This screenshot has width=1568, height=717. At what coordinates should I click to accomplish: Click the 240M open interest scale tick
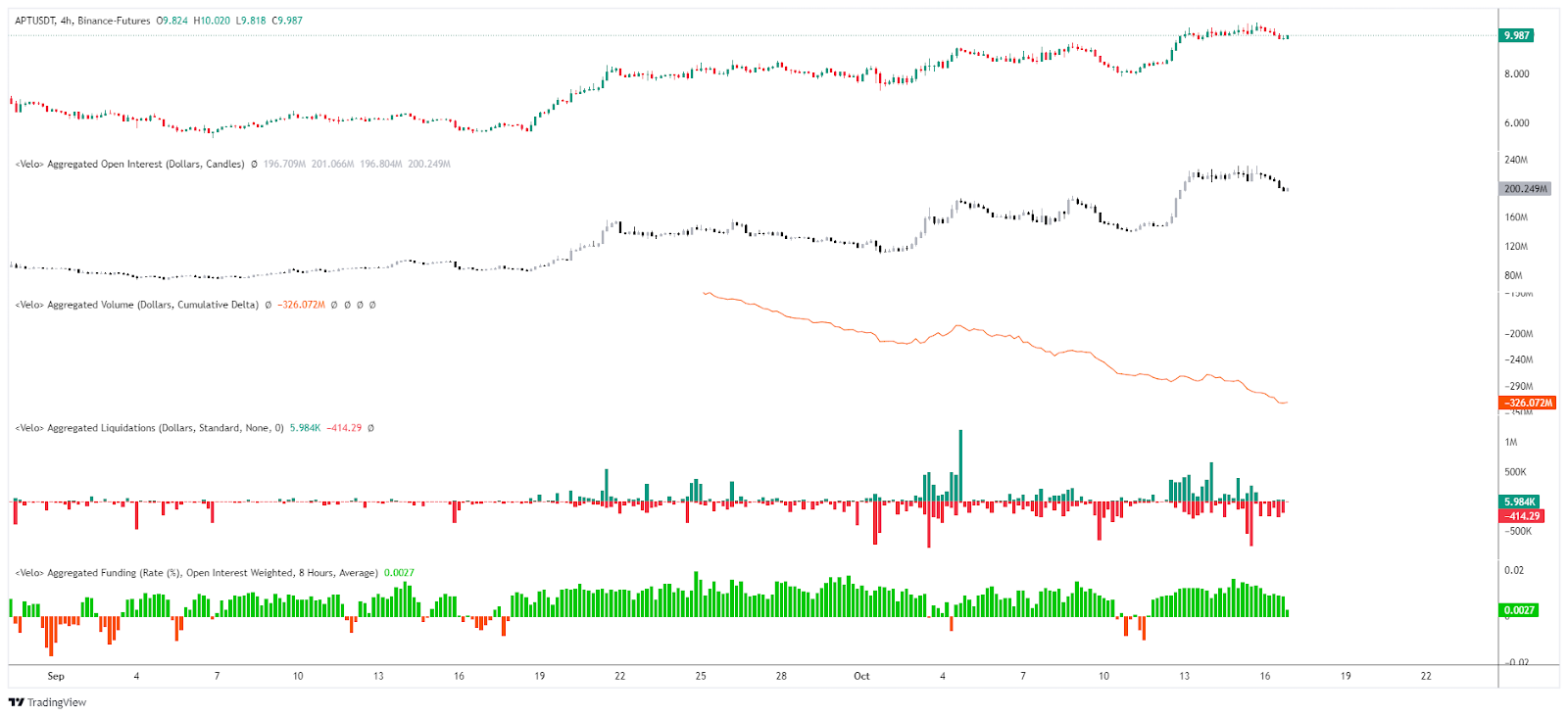(1515, 160)
